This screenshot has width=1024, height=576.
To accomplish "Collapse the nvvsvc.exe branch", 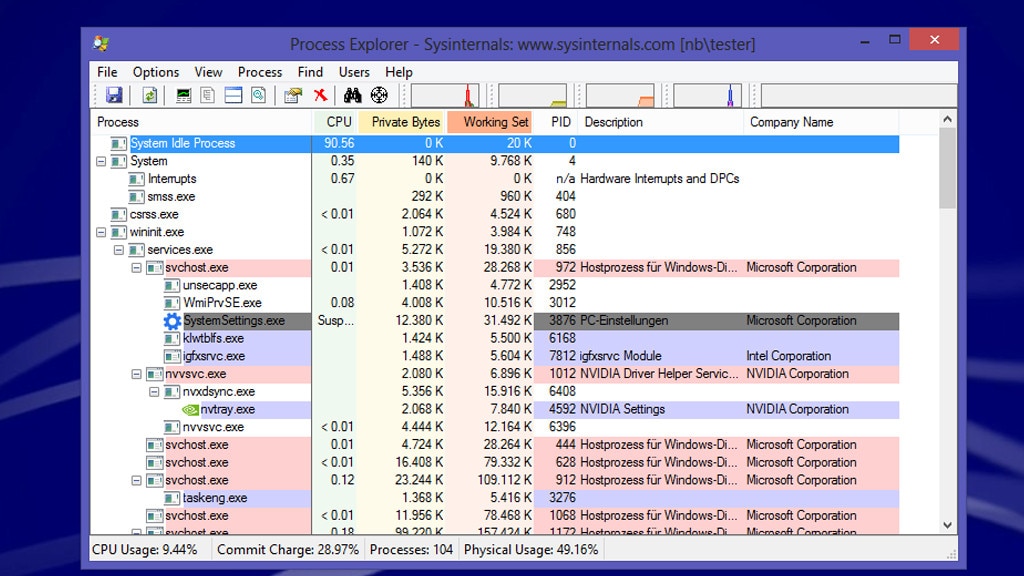I will (135, 373).
